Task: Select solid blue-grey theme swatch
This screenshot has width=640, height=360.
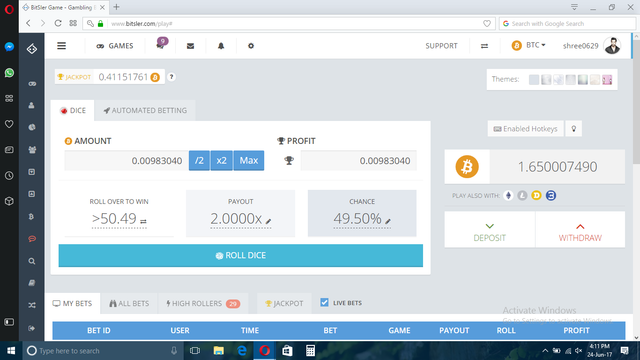Action: (533, 80)
